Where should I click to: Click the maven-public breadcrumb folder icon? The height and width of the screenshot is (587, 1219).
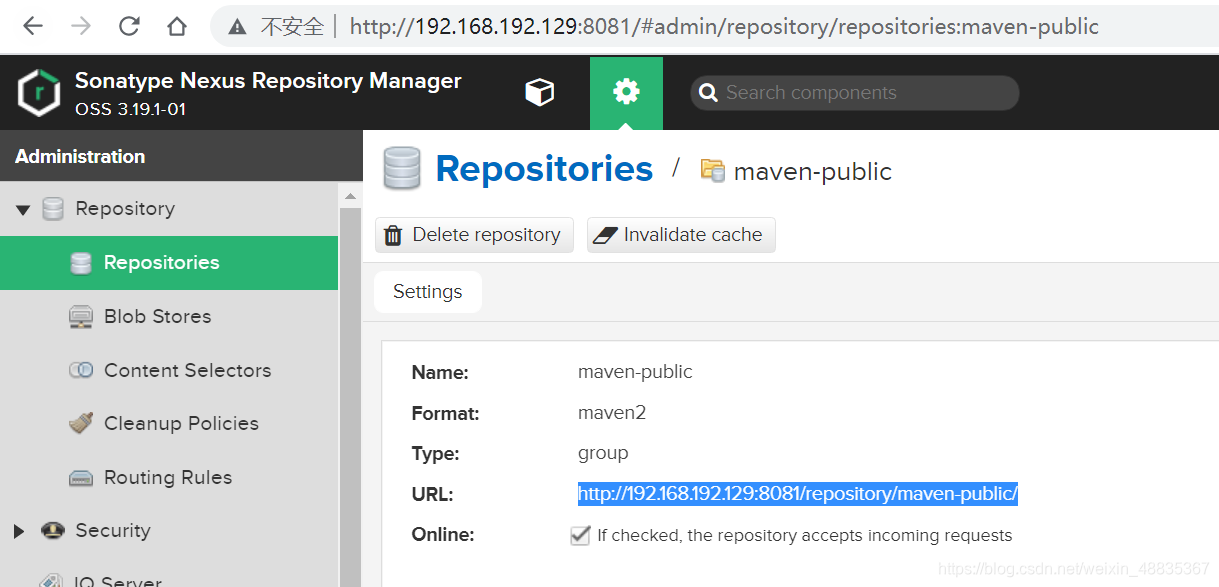713,170
